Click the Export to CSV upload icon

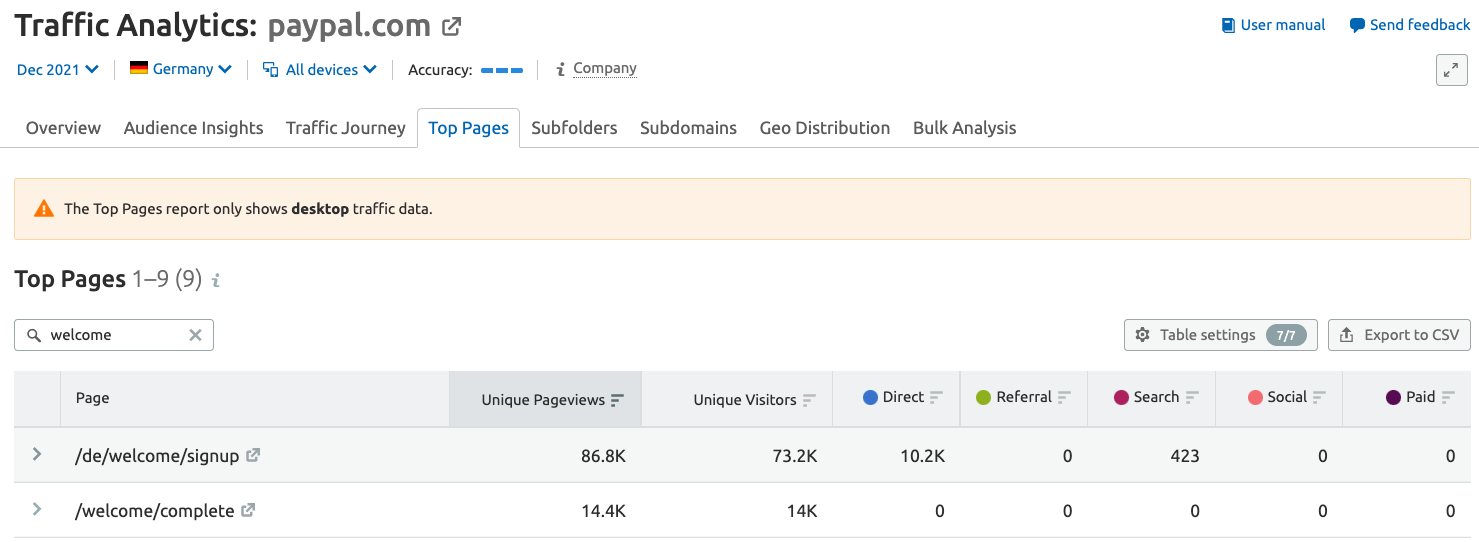point(1347,335)
